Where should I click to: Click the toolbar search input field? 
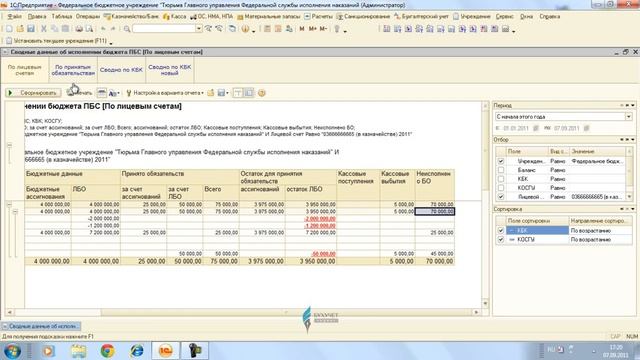(164, 29)
